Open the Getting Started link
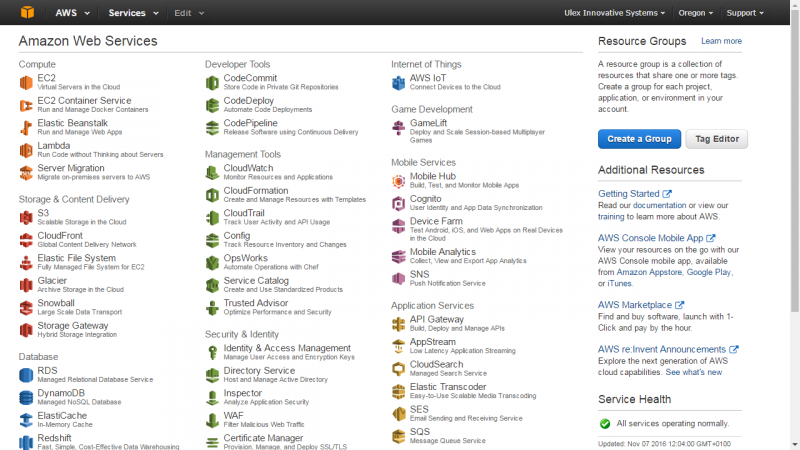The image size is (800, 450). (x=635, y=194)
